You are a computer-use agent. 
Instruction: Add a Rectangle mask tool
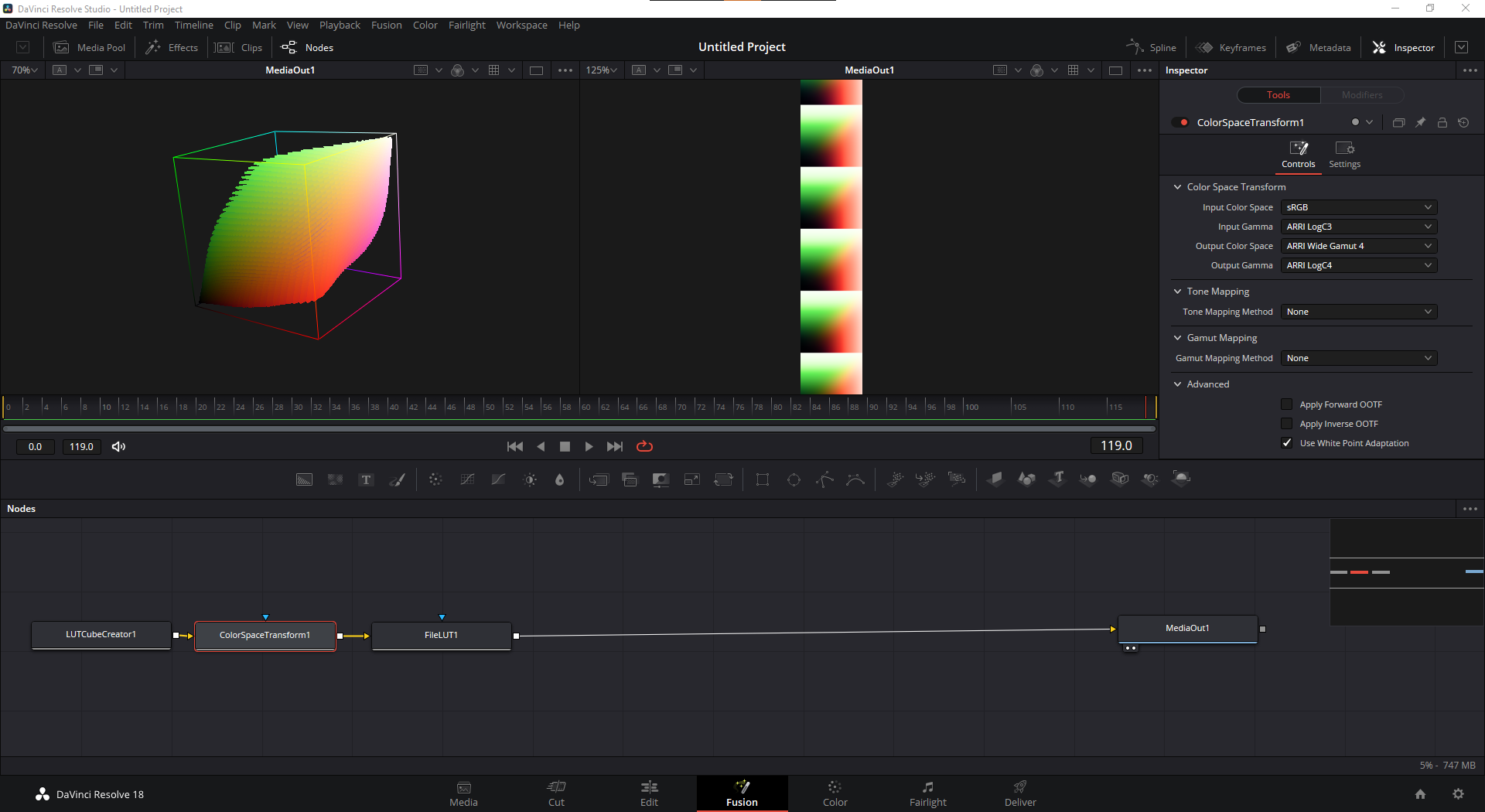[763, 480]
